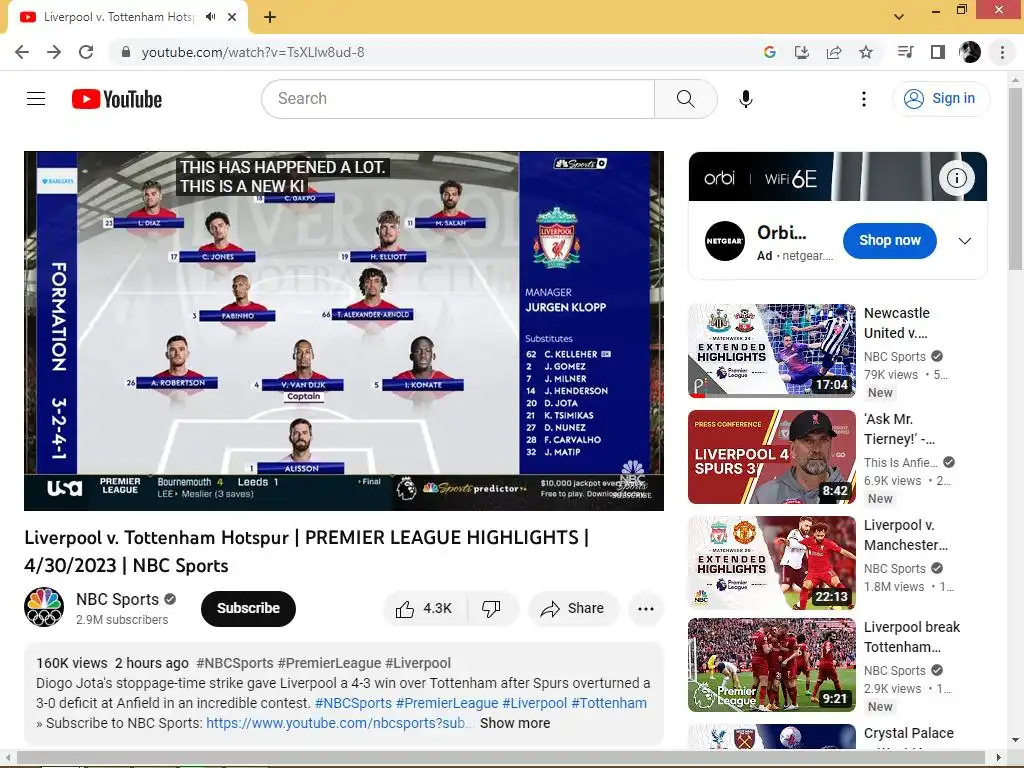Open Newcastle United extended highlights thumbnail

(772, 350)
